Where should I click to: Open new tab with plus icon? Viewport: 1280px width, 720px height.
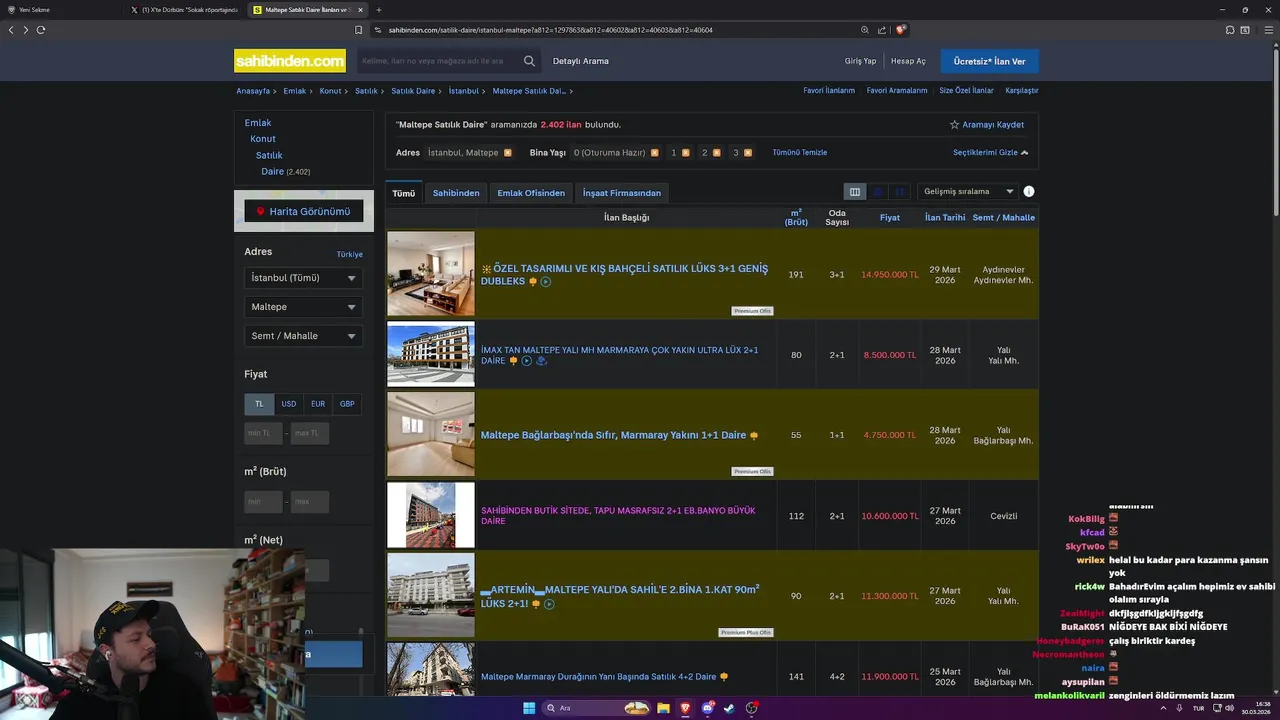pyautogui.click(x=378, y=10)
